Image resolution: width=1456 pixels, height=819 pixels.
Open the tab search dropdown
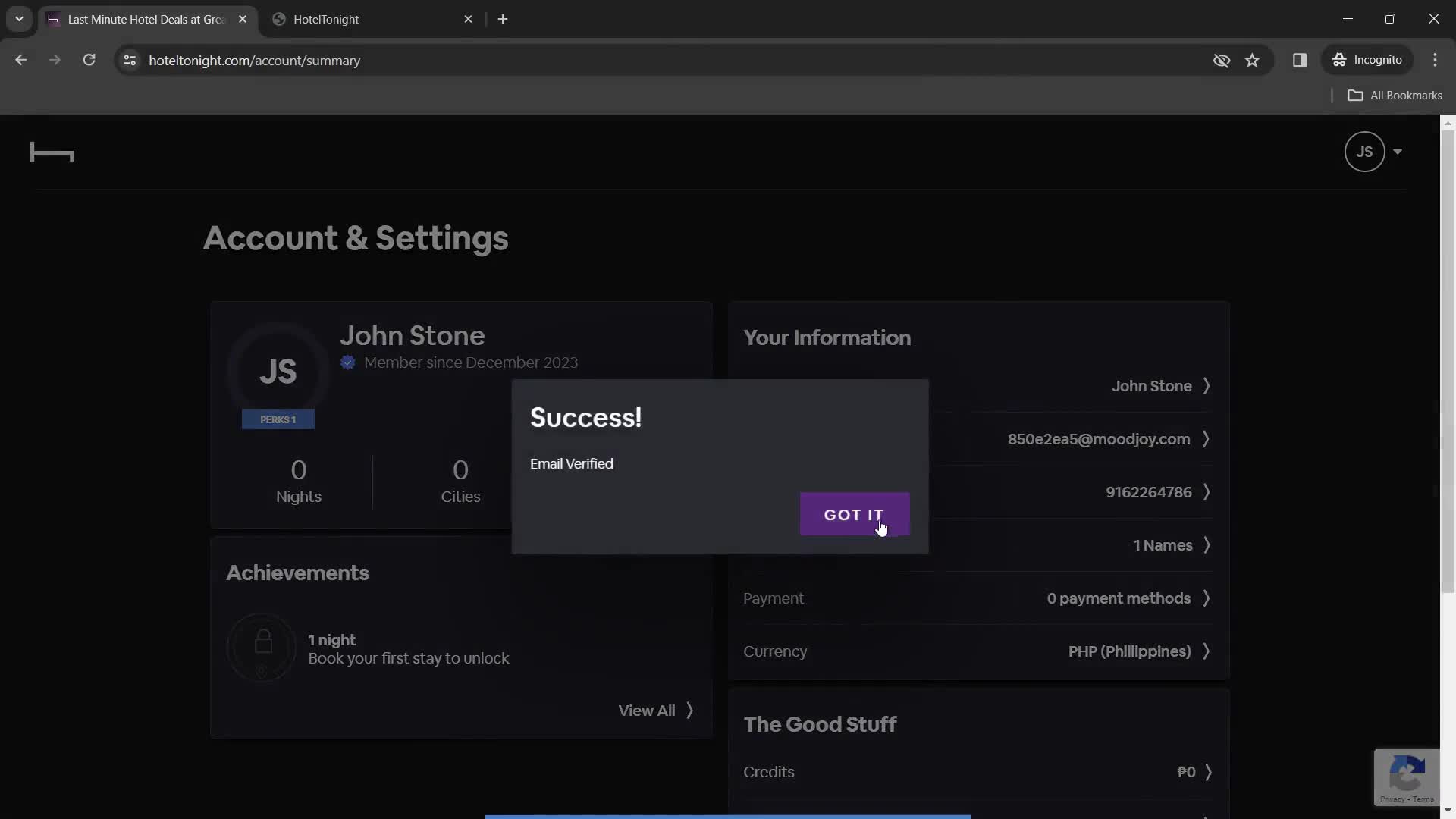[19, 19]
